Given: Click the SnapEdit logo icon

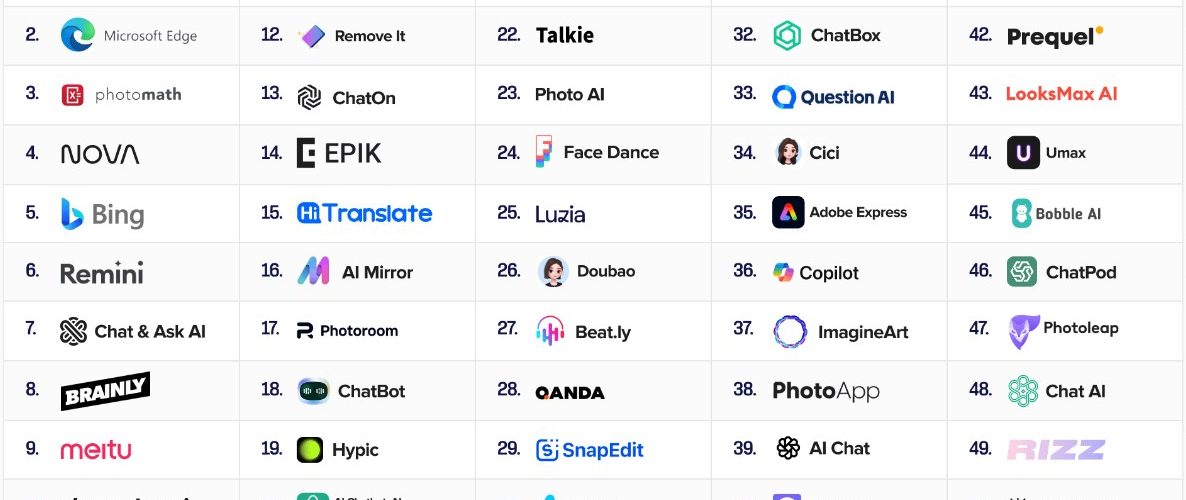Looking at the screenshot, I should [547, 450].
